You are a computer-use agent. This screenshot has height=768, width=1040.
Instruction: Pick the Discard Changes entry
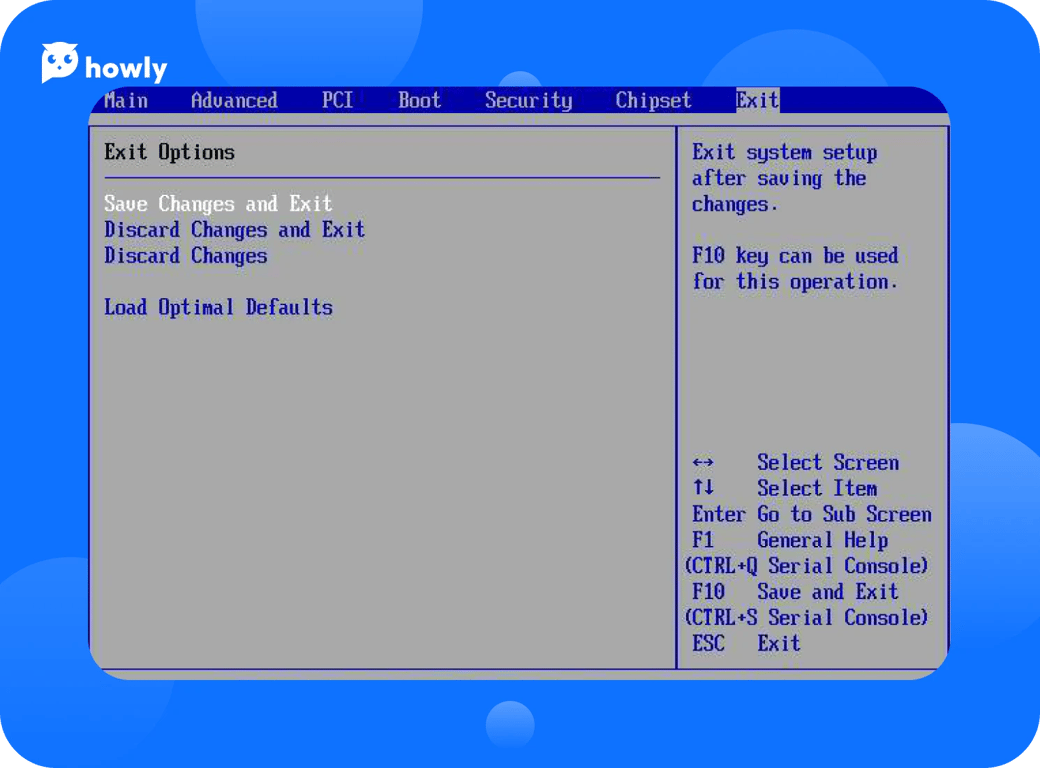tap(186, 256)
